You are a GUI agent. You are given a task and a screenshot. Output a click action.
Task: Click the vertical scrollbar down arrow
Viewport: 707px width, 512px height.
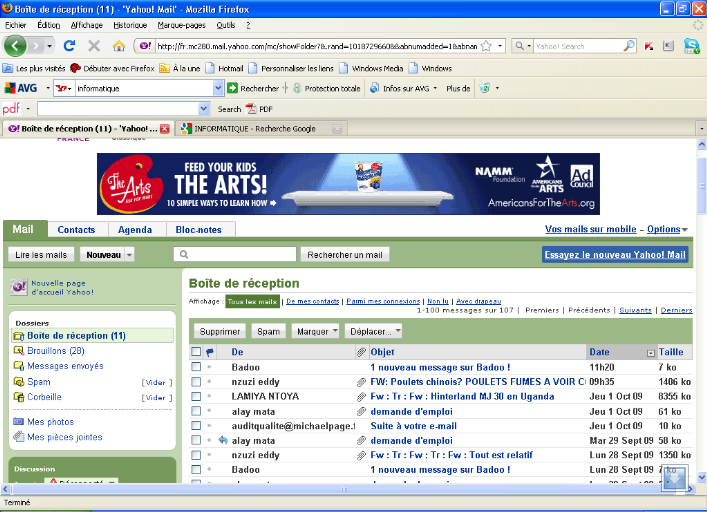[x=702, y=477]
